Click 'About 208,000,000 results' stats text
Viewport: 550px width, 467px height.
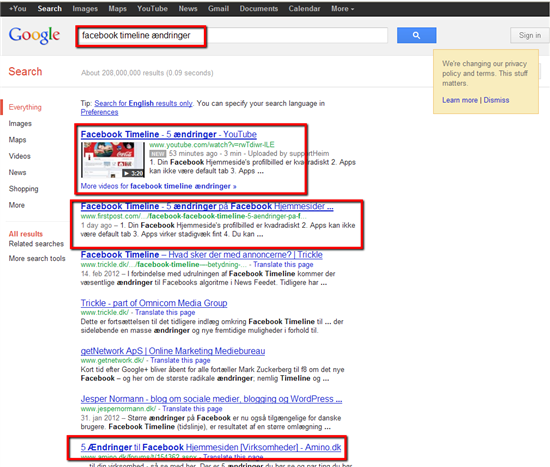pyautogui.click(x=147, y=73)
